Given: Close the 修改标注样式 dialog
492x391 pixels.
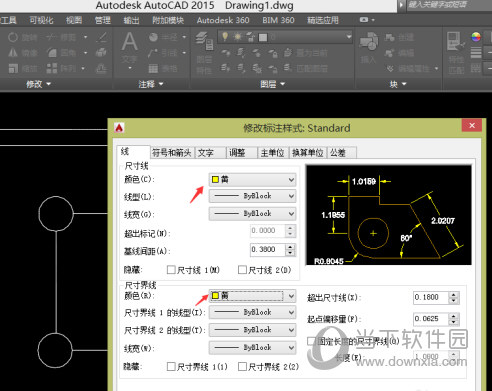Looking at the screenshot, I should (x=472, y=125).
